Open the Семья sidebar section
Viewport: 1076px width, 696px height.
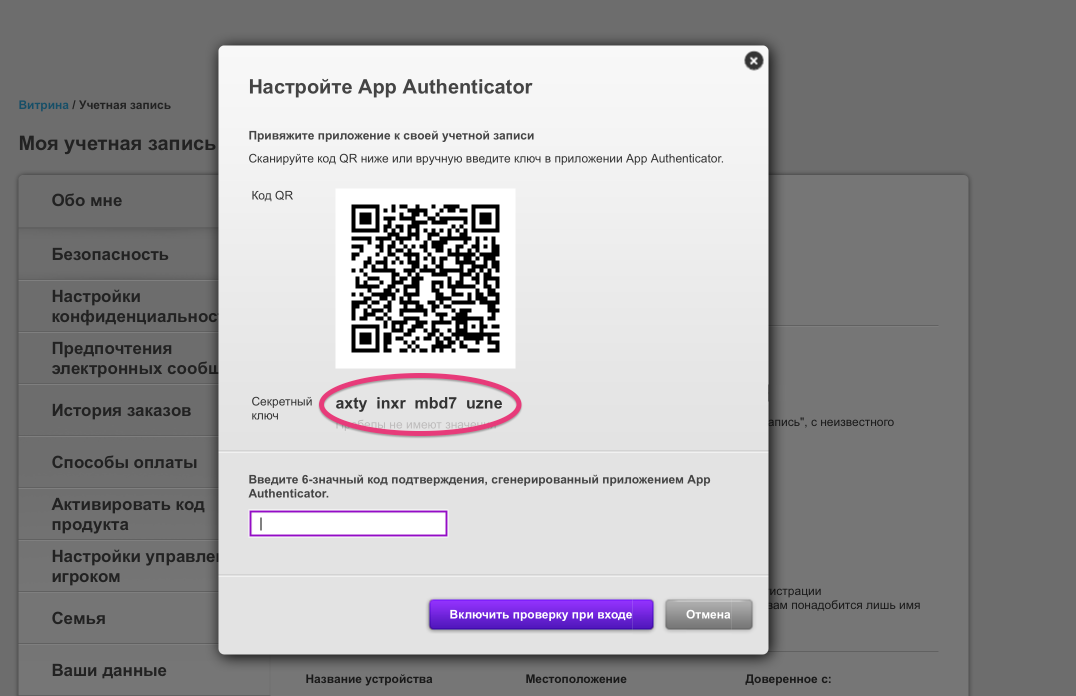point(119,618)
